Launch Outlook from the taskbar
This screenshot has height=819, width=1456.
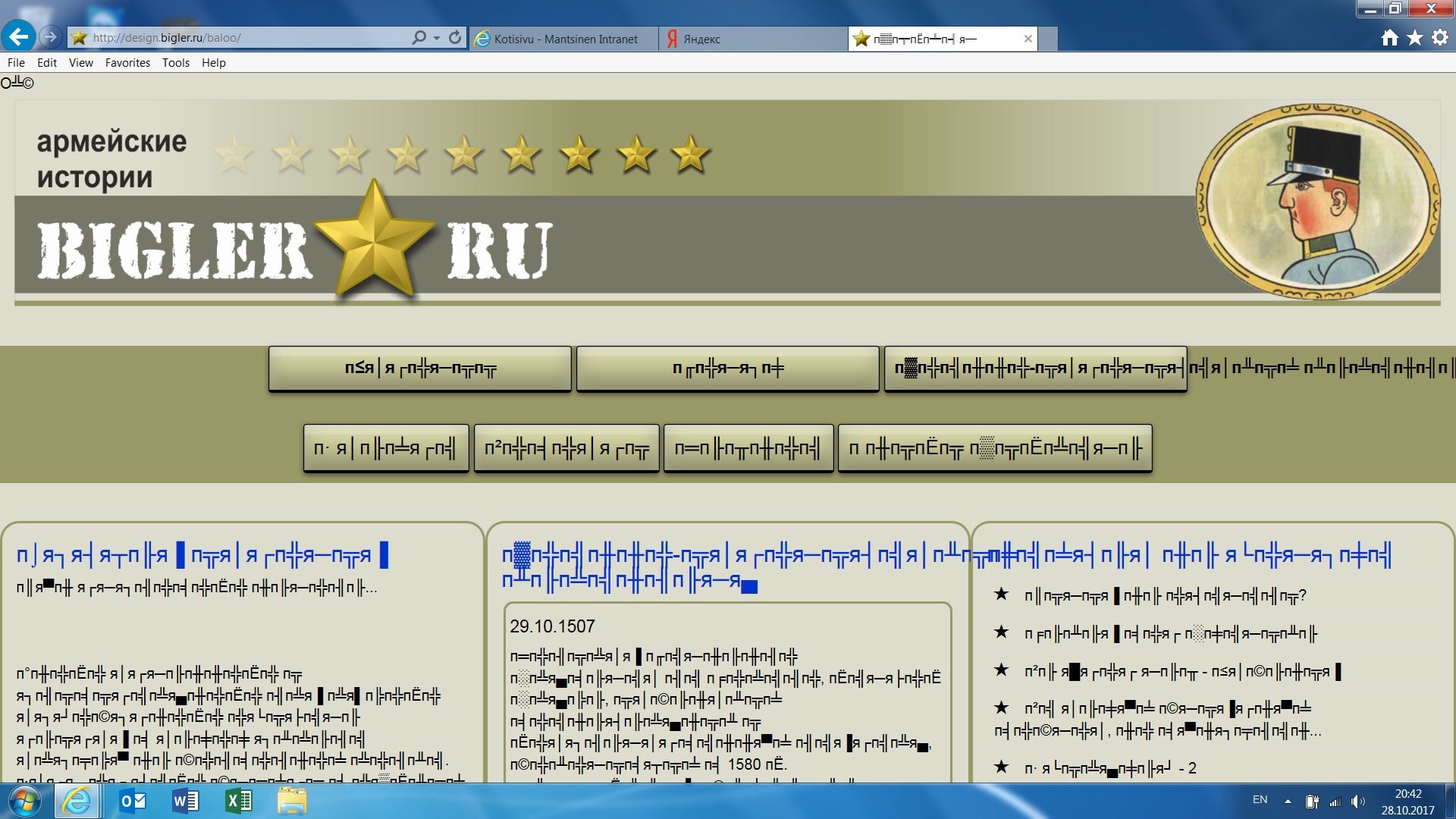point(133,801)
